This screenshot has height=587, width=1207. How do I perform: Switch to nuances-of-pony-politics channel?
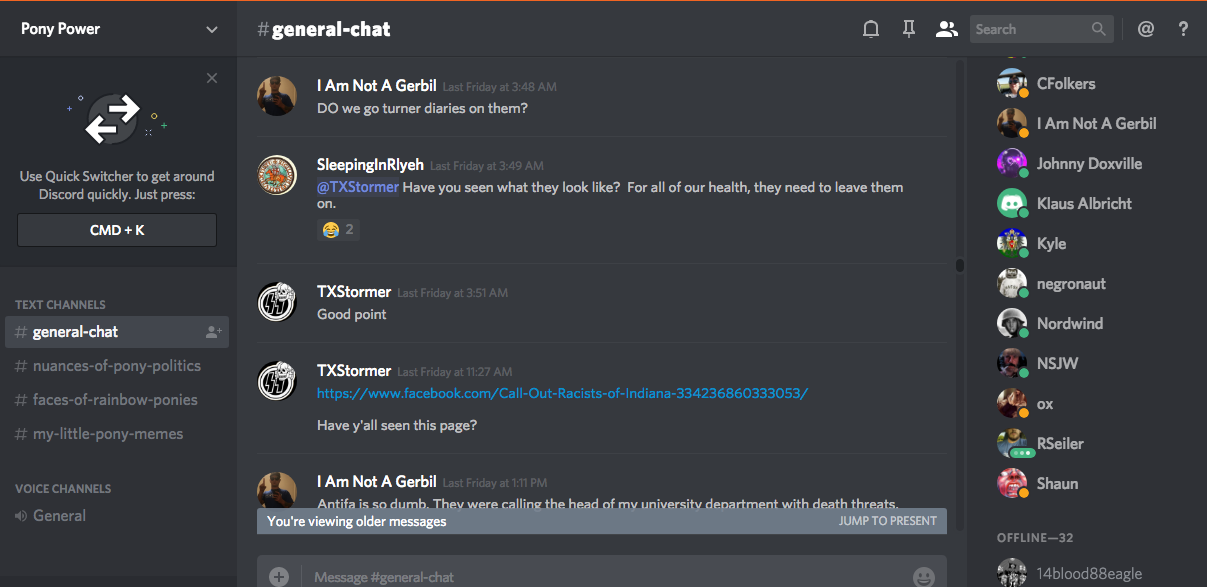click(116, 366)
